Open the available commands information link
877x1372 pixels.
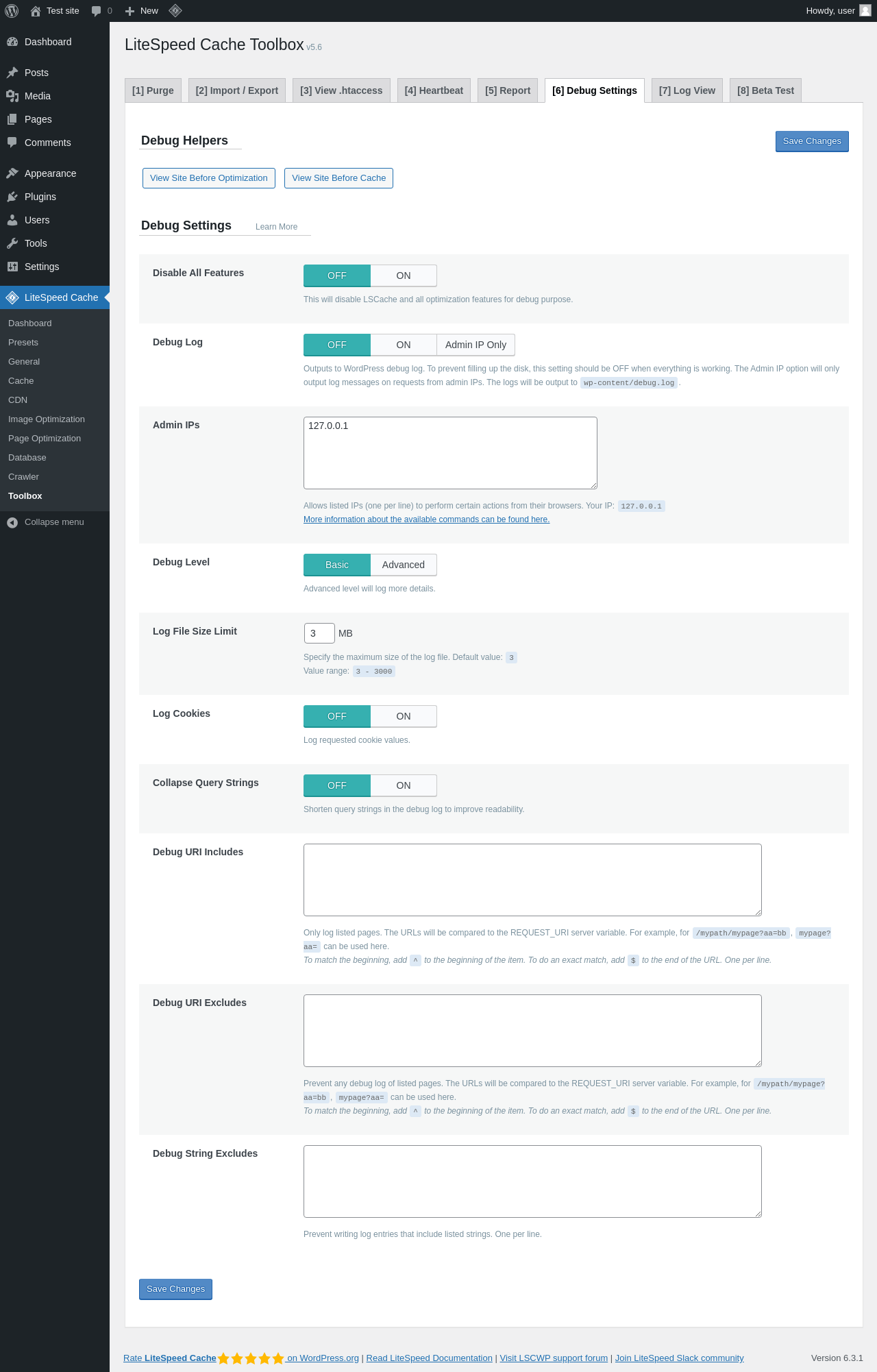[x=426, y=519]
